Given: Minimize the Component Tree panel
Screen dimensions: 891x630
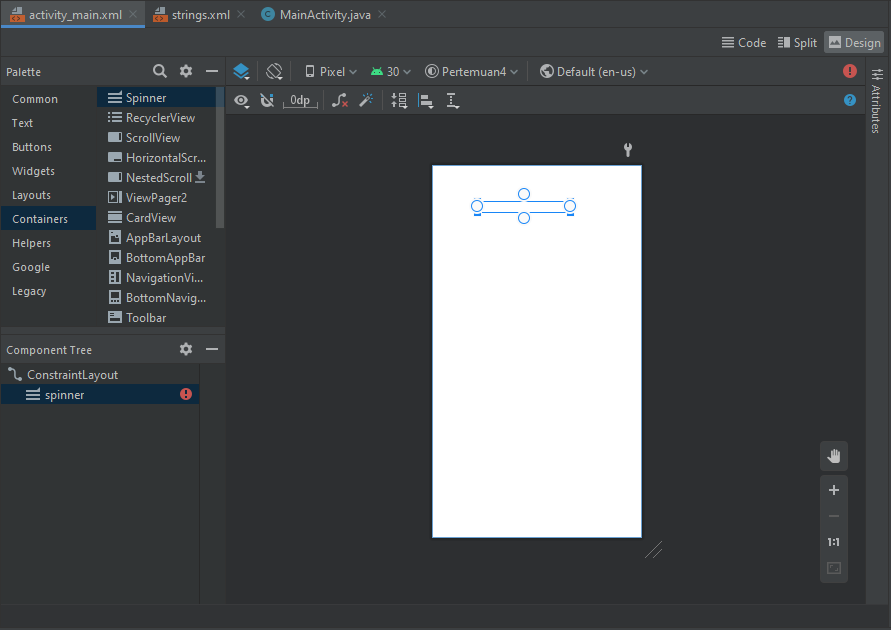Looking at the screenshot, I should (x=212, y=349).
